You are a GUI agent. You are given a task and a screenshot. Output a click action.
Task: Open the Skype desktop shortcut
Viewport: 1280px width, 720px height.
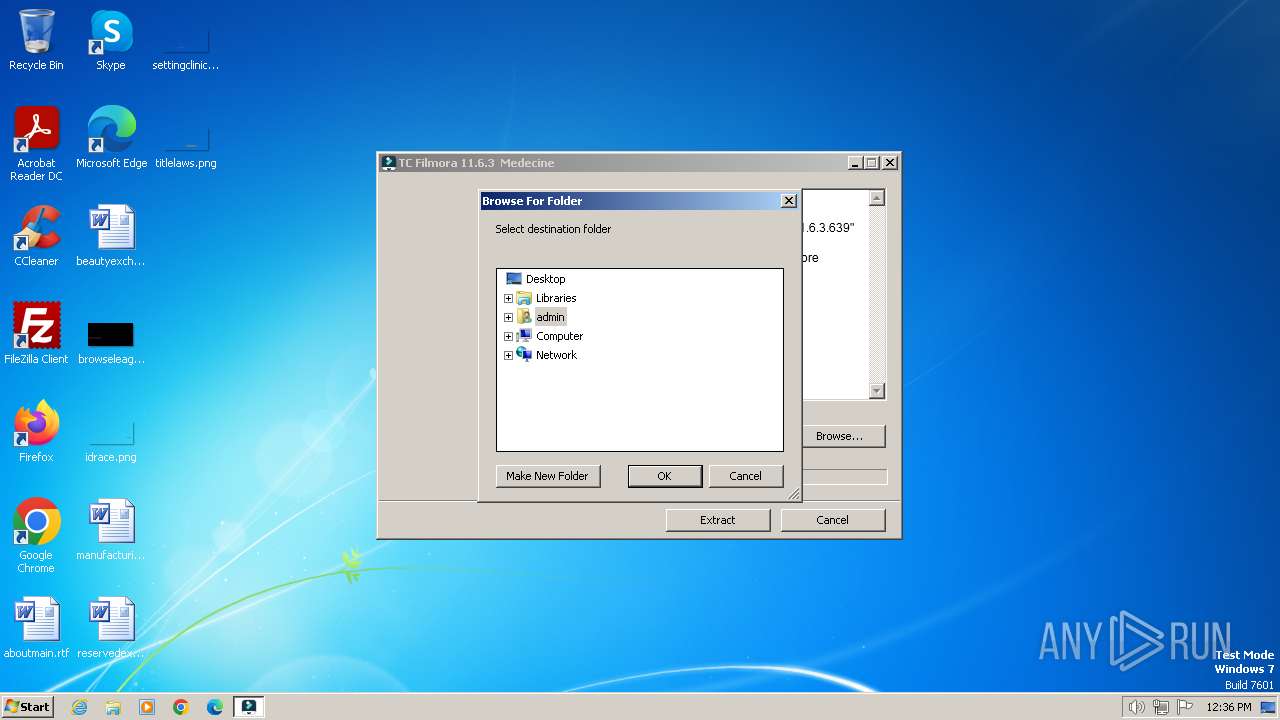coord(110,40)
